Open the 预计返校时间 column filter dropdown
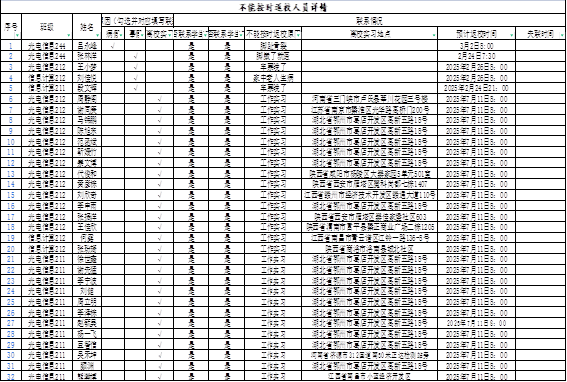The height and width of the screenshot is (382, 567). pyautogui.click(x=511, y=35)
